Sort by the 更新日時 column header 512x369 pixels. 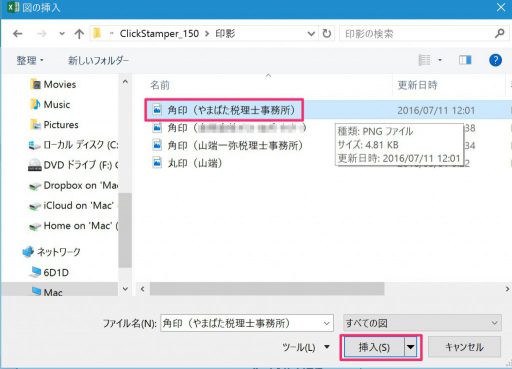click(417, 85)
